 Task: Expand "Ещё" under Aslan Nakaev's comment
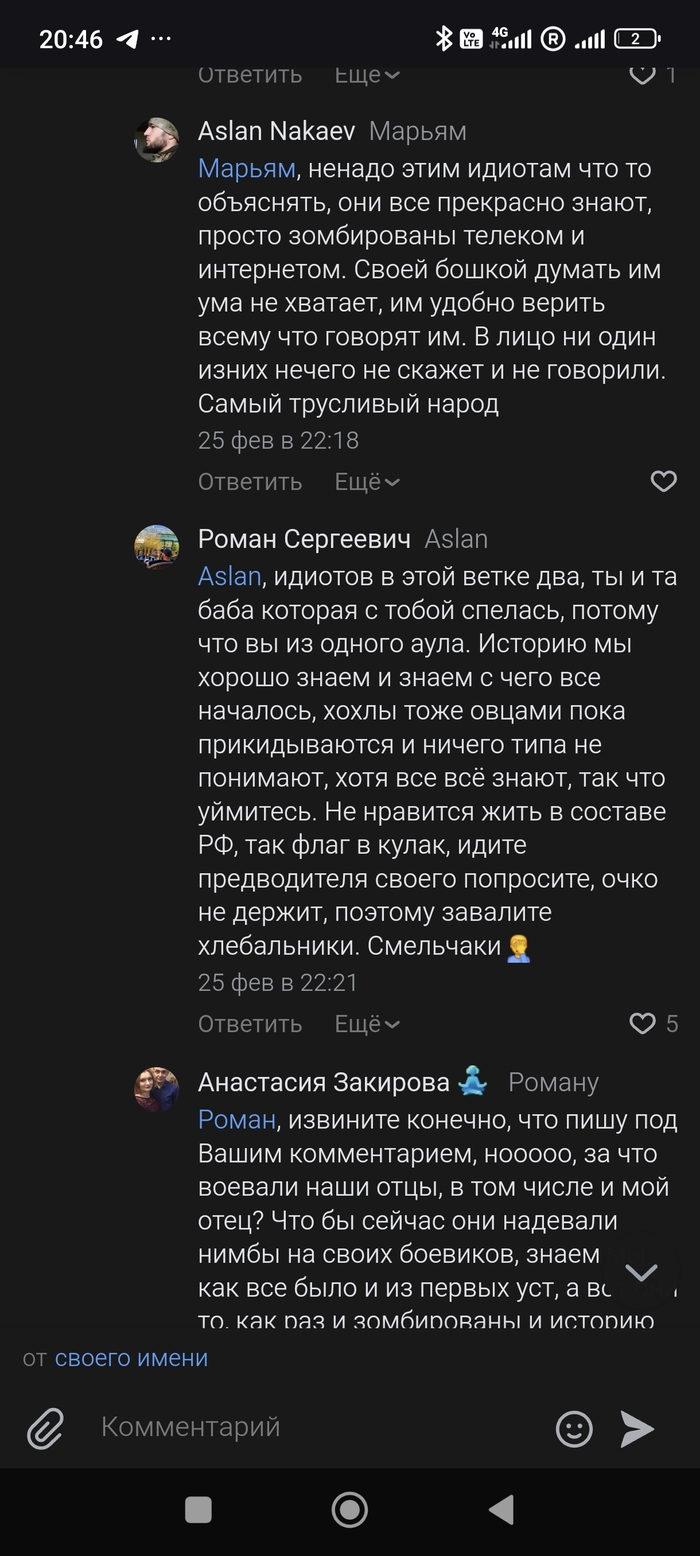(x=367, y=482)
